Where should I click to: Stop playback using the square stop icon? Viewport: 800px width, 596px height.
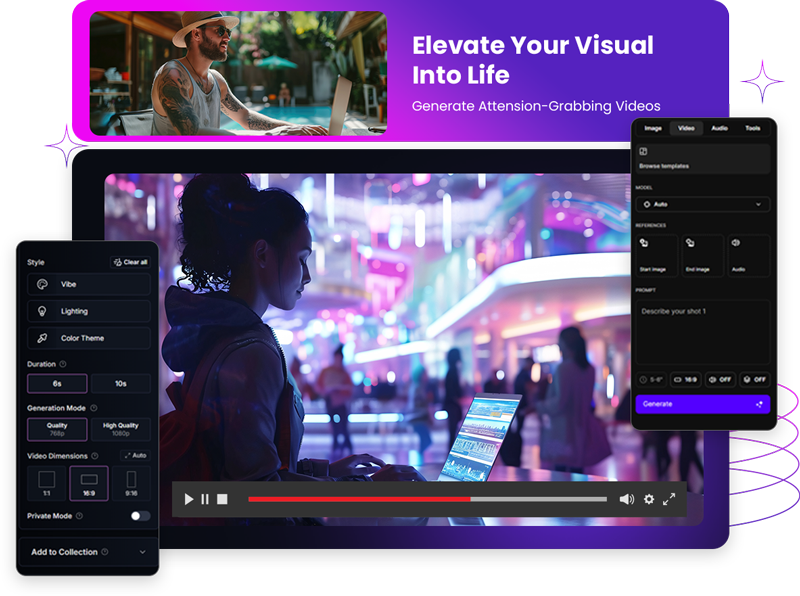(x=222, y=499)
